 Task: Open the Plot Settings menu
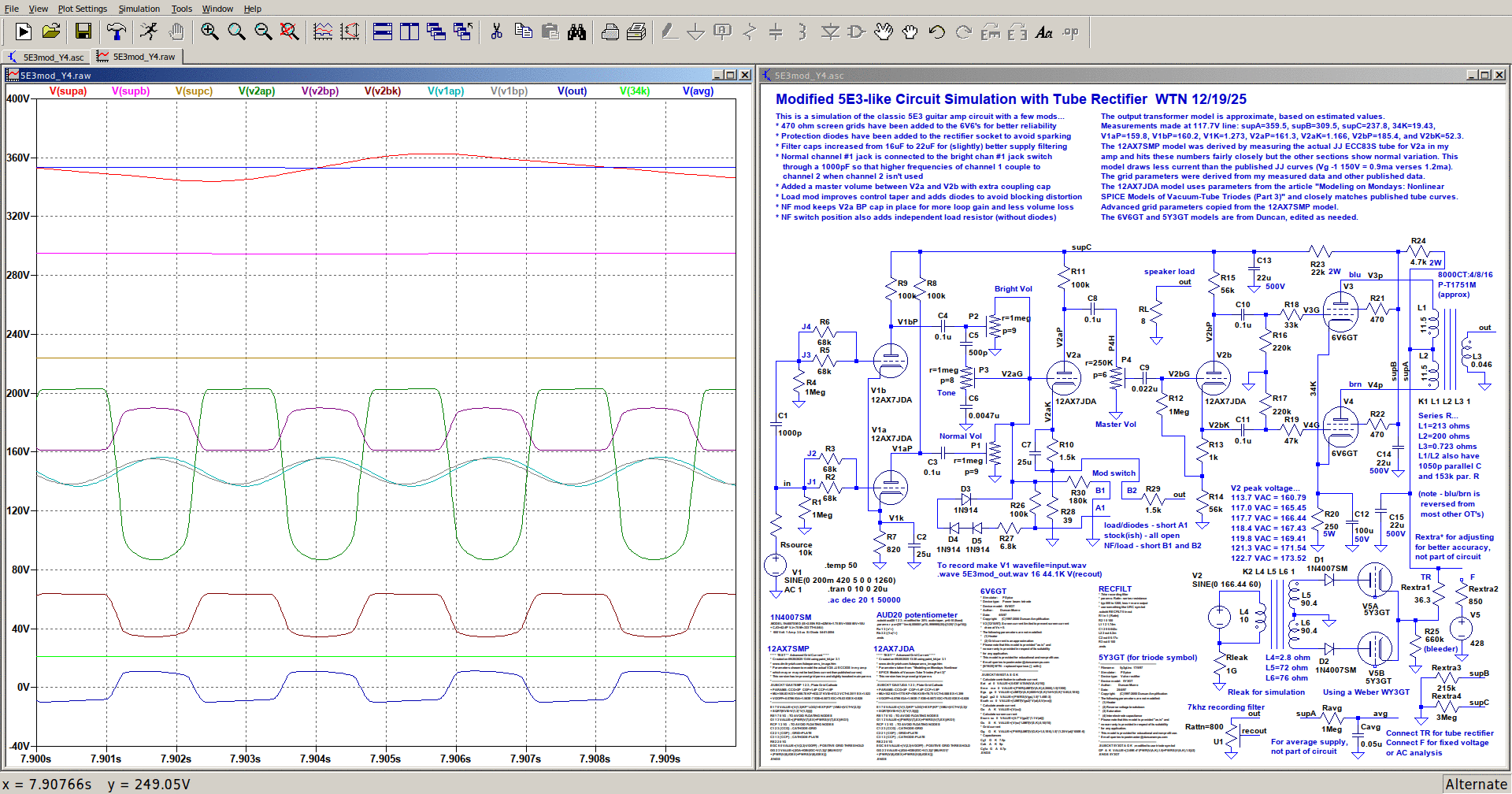tap(82, 9)
